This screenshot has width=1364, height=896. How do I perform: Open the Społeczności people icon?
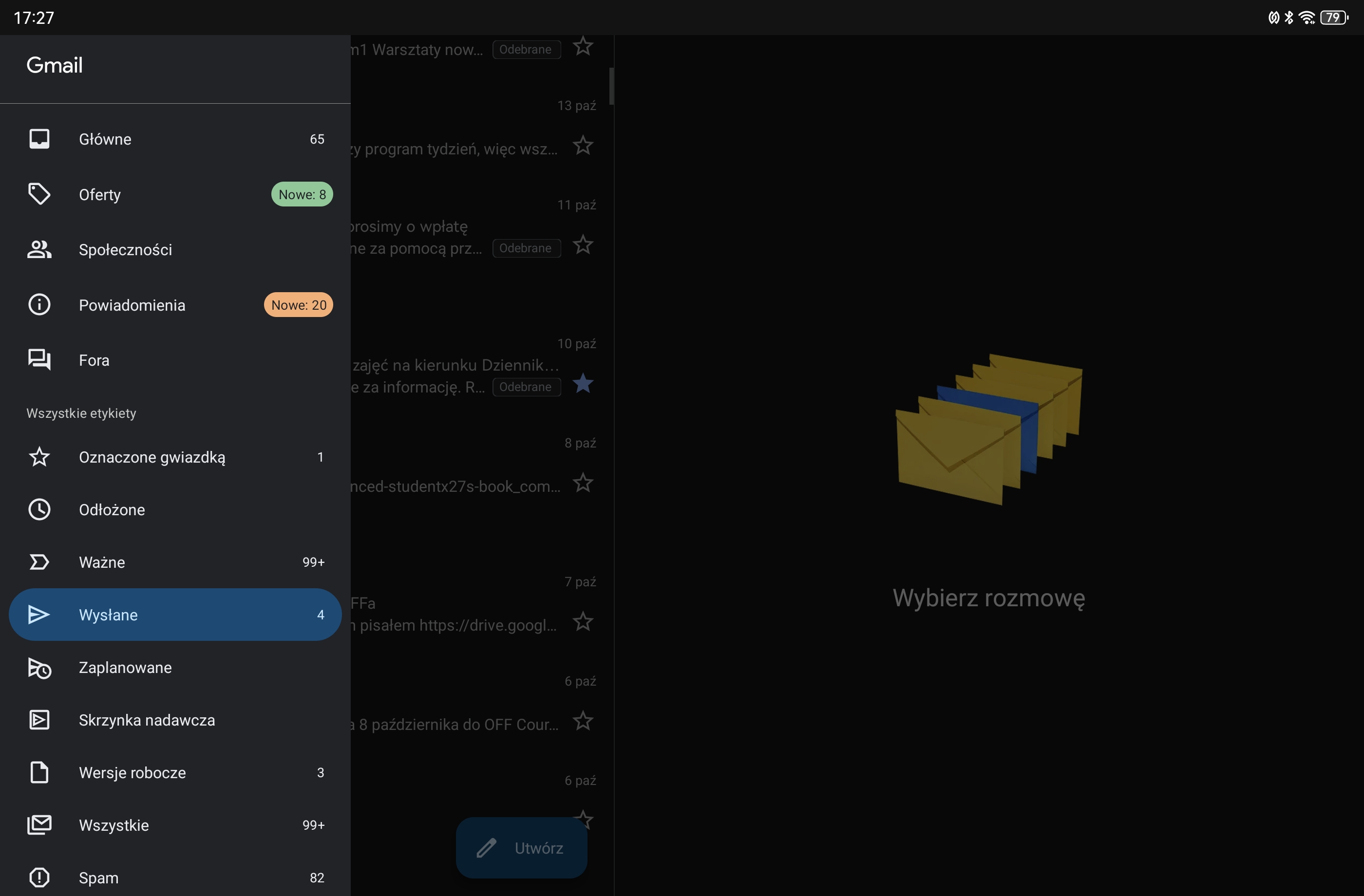point(39,250)
